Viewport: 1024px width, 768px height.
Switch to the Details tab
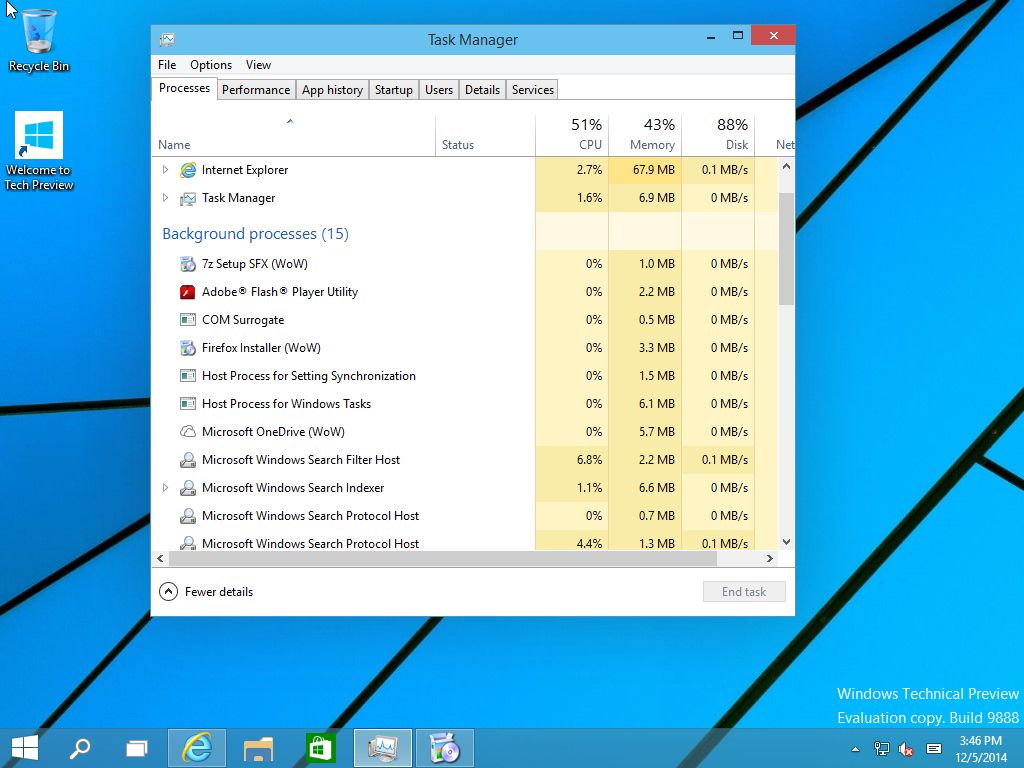pos(483,89)
